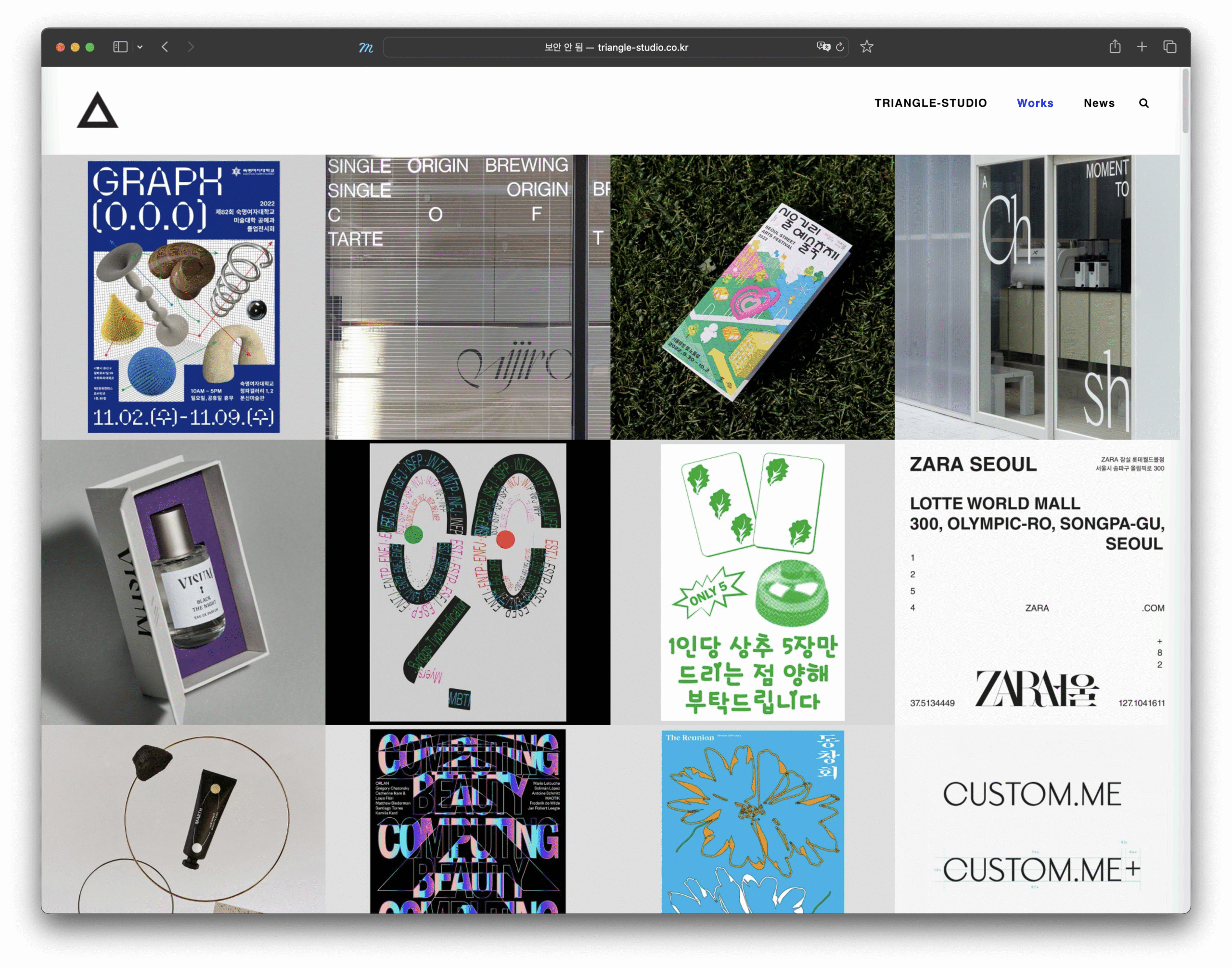The height and width of the screenshot is (968, 1232).
Task: Bookmark the page with the star icon
Action: click(866, 47)
